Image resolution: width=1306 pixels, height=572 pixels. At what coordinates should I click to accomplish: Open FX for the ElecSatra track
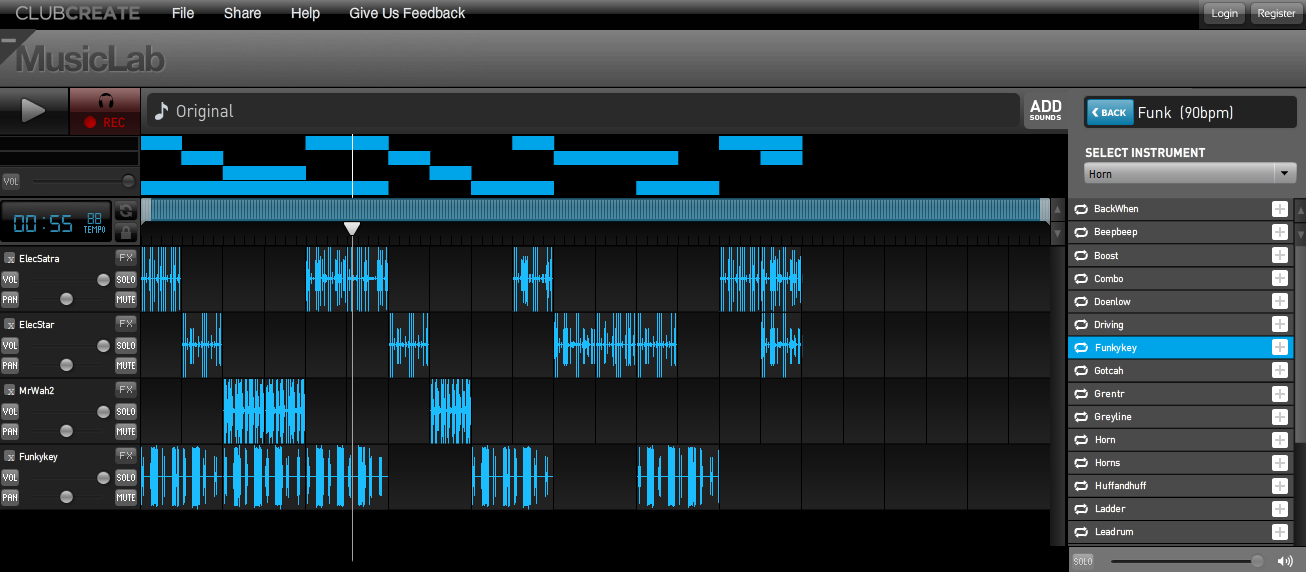(126, 257)
